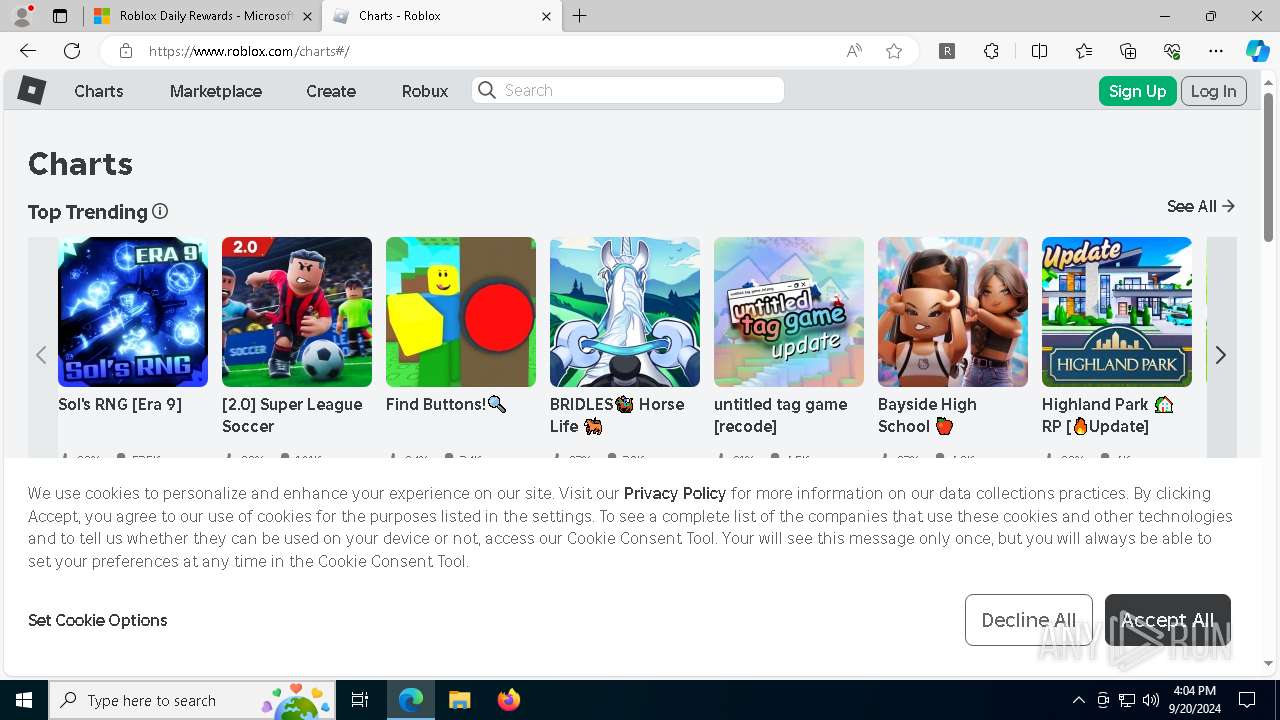Viewport: 1280px width, 720px height.
Task: Click the Sol's RNG [Era 9] title
Action: pos(120,404)
